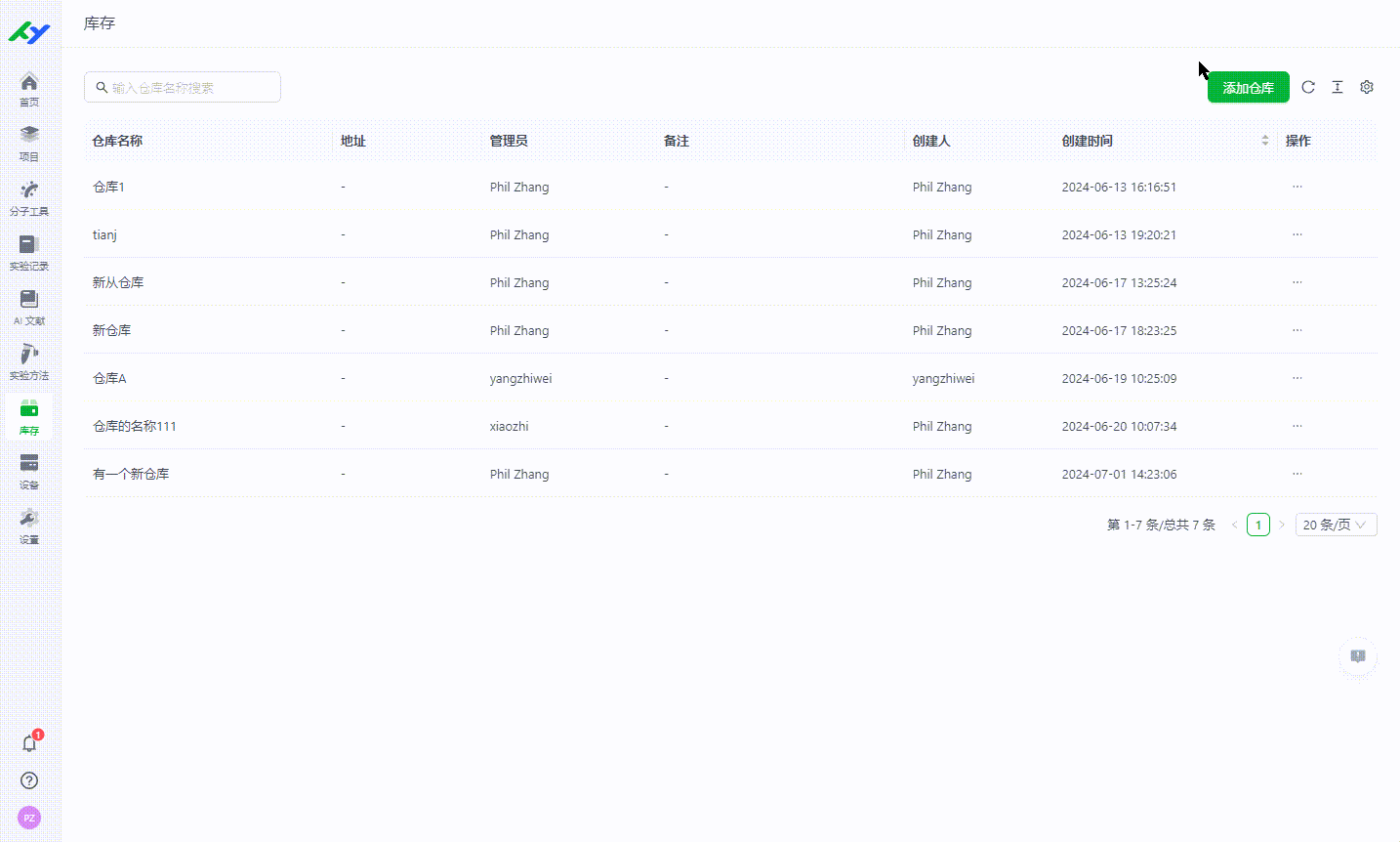This screenshot has width=1400, height=842.
Task: Open 设置 settings in sidebar
Action: point(29,526)
